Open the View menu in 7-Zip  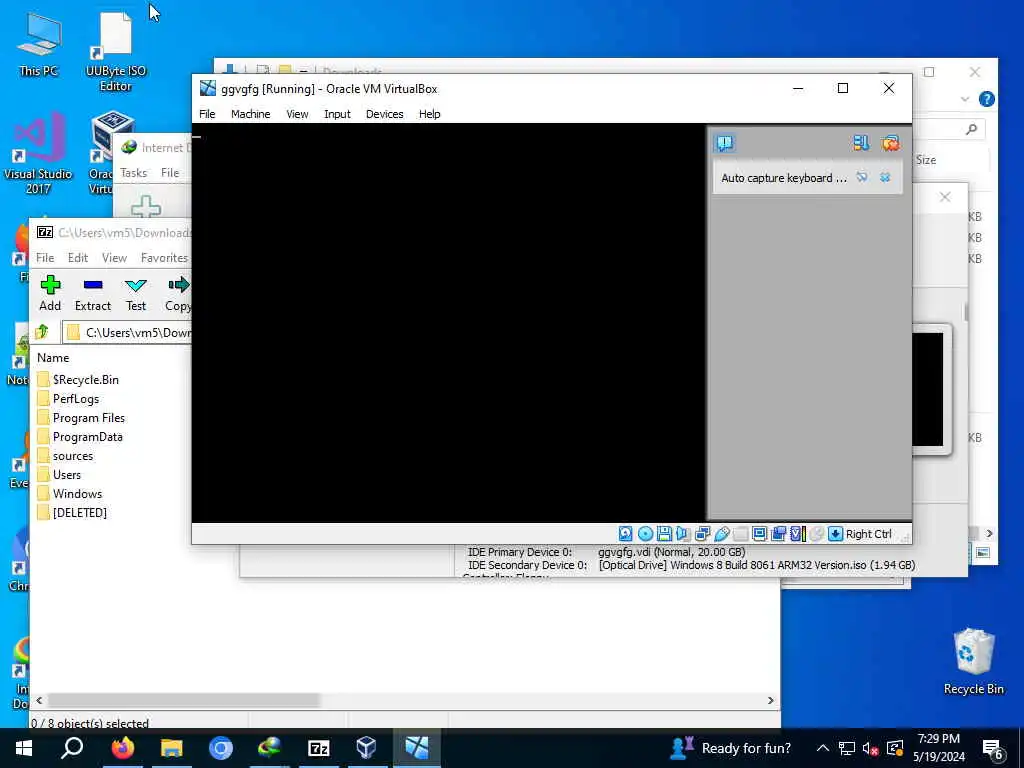(x=114, y=258)
